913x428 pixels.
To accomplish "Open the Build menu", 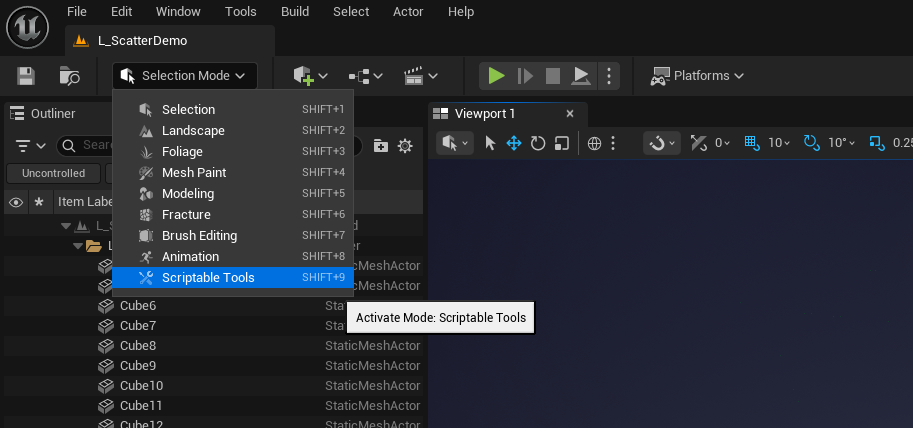I will [x=294, y=12].
